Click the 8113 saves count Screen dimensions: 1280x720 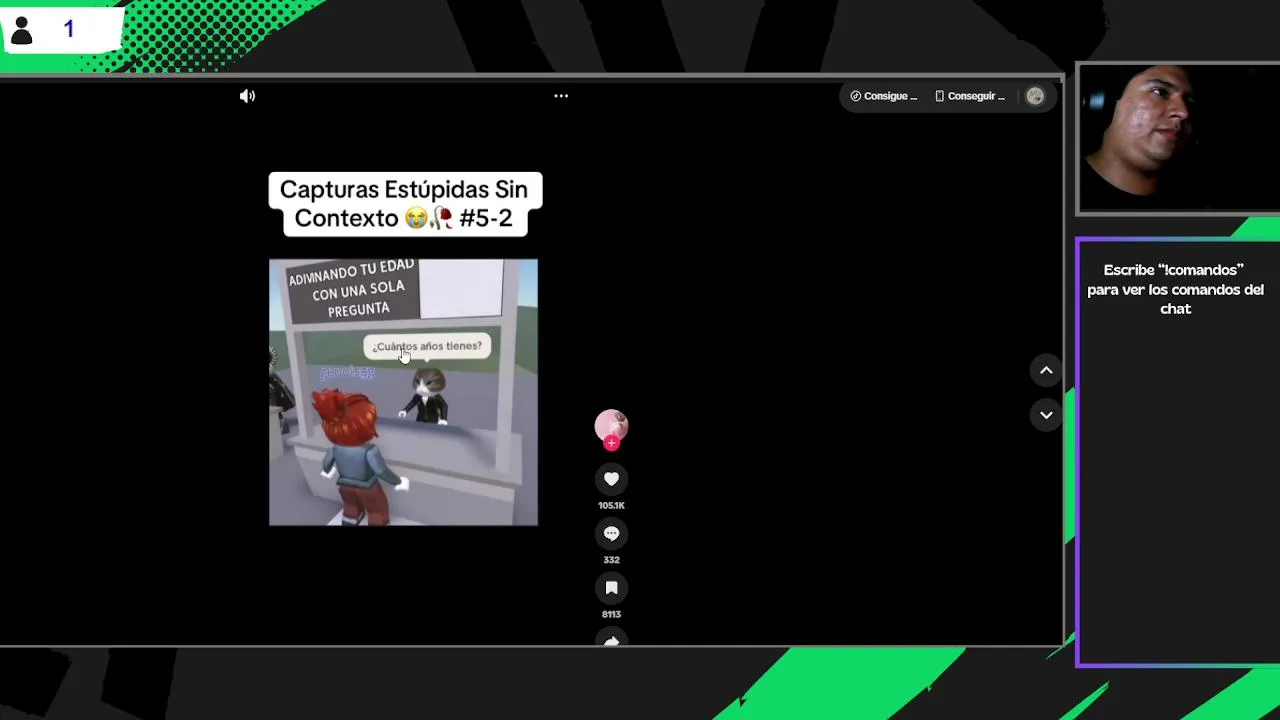(x=611, y=614)
